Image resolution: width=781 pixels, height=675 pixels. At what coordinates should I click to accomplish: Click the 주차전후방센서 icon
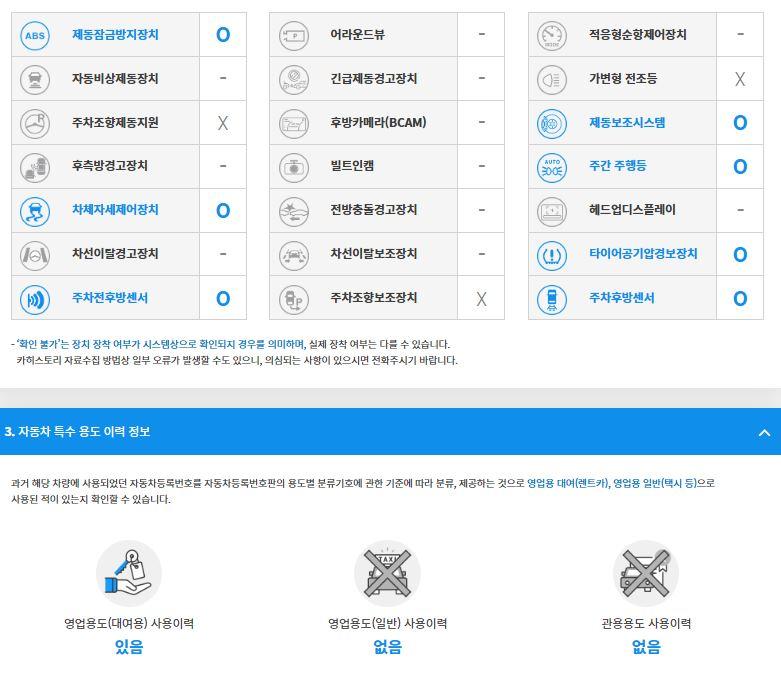tap(35, 299)
